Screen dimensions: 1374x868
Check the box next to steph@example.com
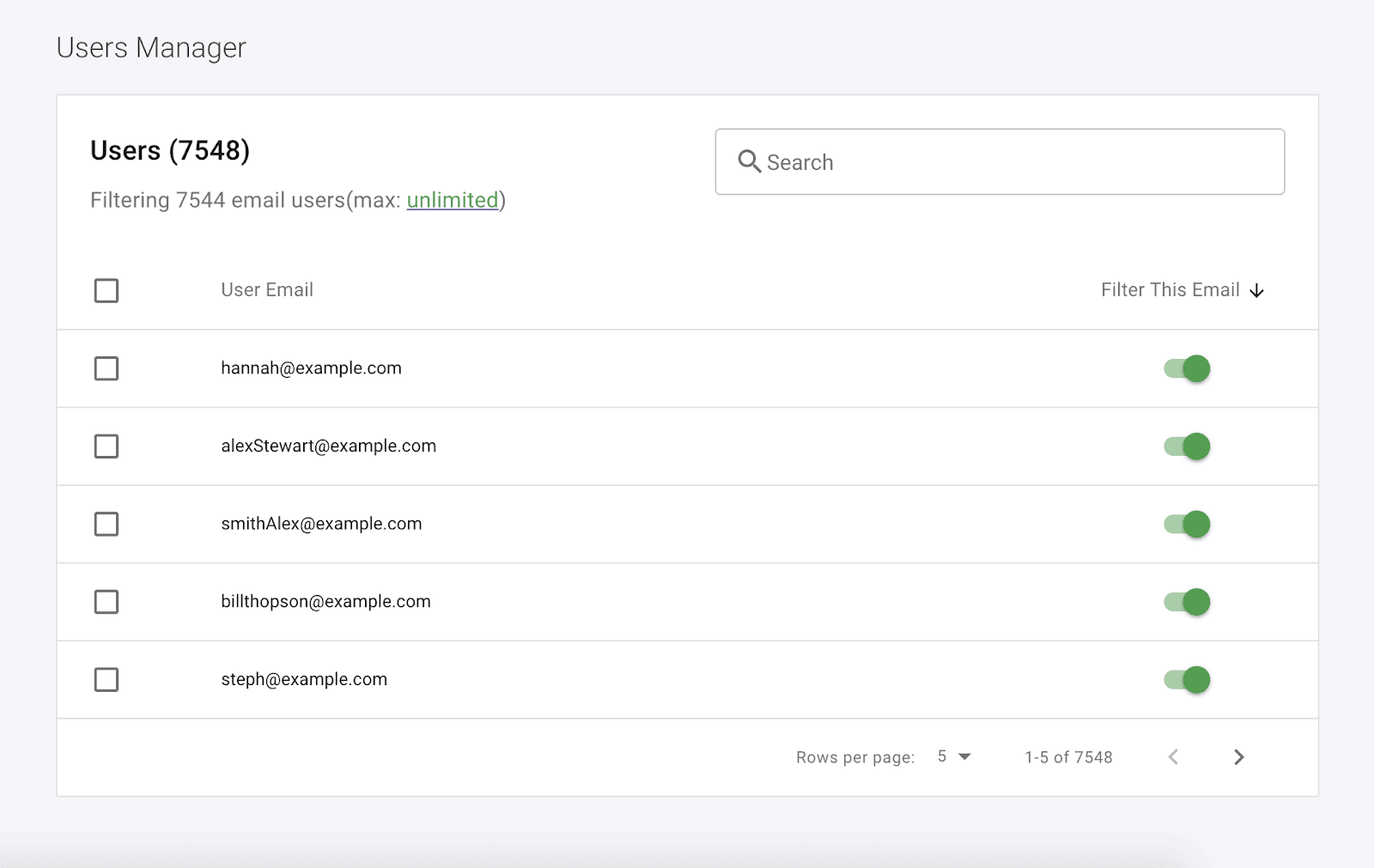pos(106,680)
